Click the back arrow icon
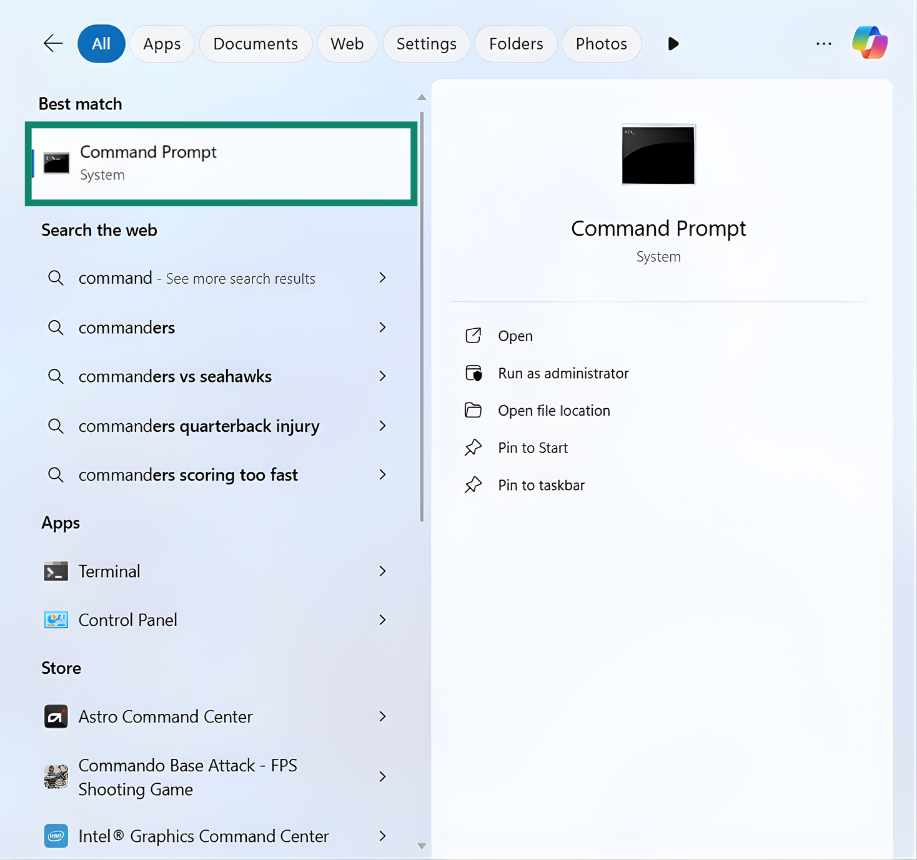Image resolution: width=917 pixels, height=860 pixels. (53, 43)
